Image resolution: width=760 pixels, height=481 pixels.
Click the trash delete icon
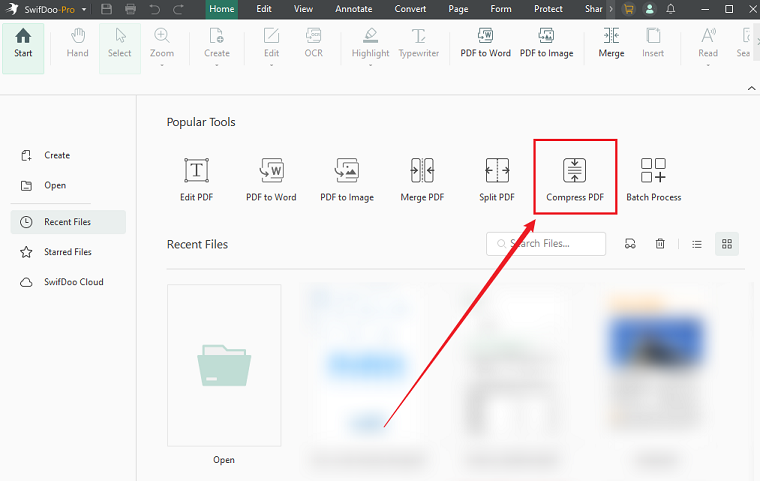pos(660,244)
